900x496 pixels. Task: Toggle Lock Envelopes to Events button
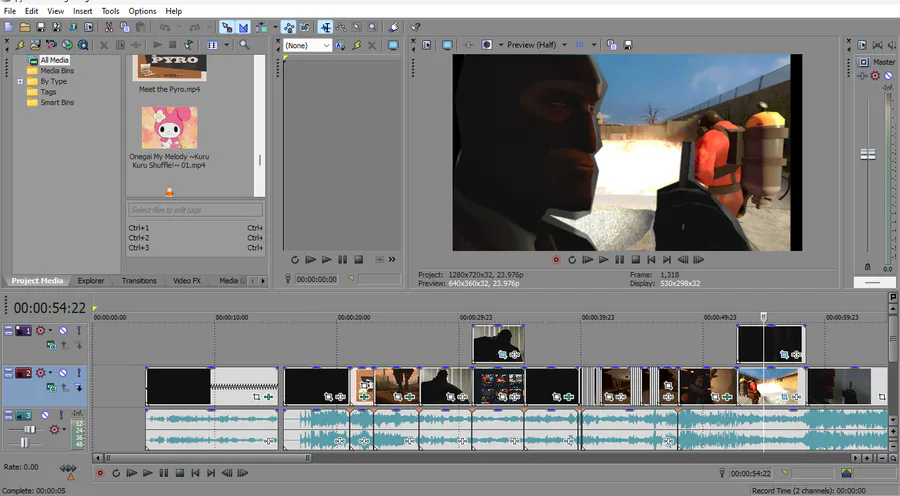(289, 27)
